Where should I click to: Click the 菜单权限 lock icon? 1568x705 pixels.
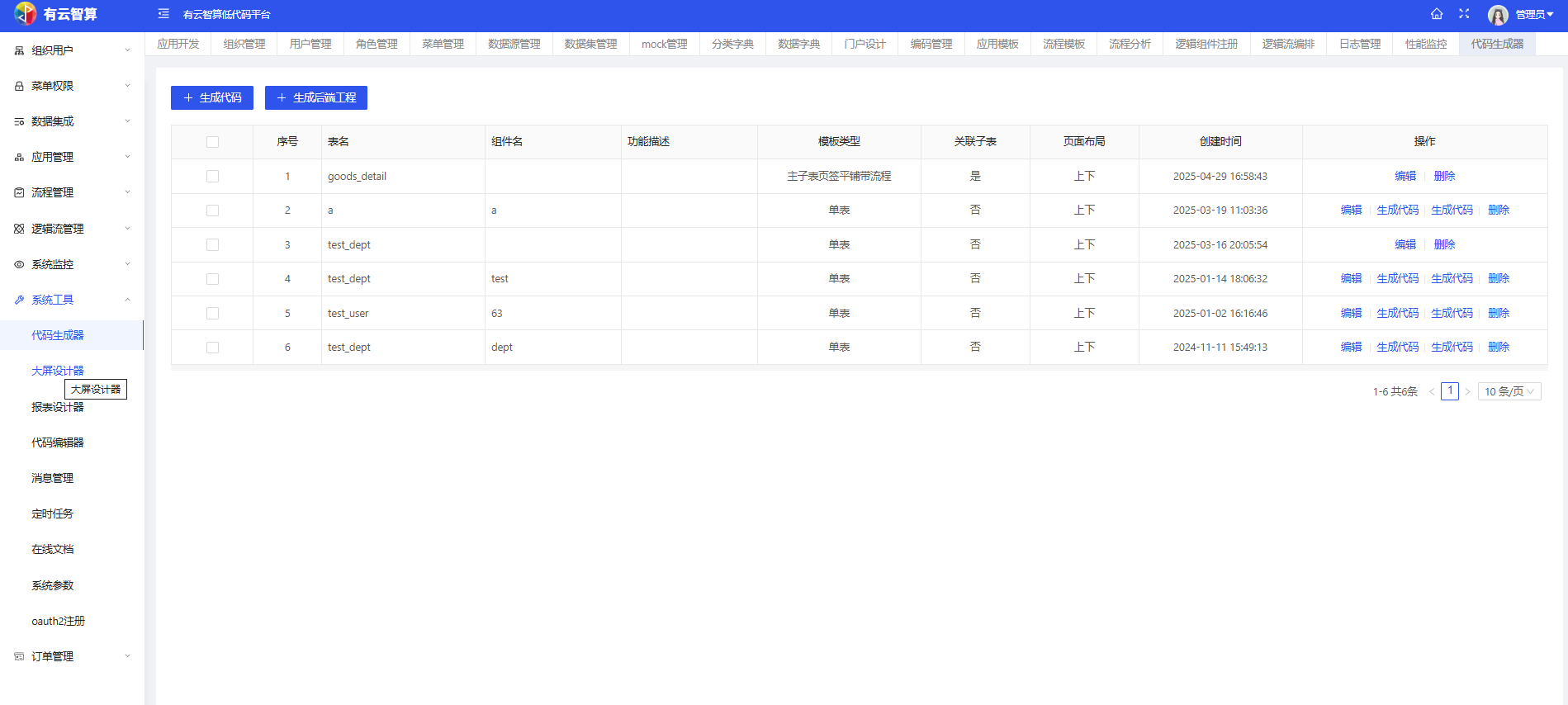[19, 86]
